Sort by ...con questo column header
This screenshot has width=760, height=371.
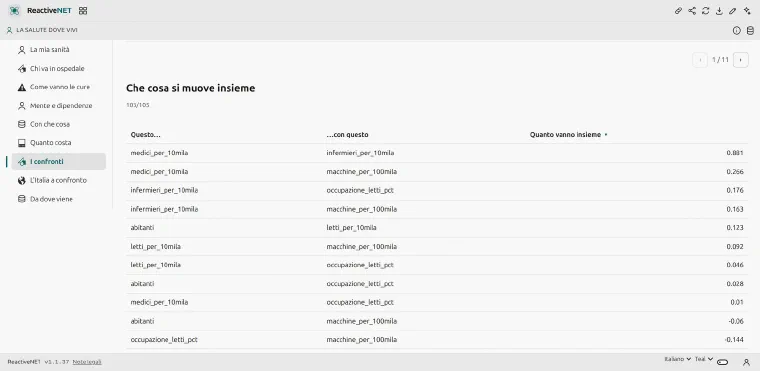[348, 135]
